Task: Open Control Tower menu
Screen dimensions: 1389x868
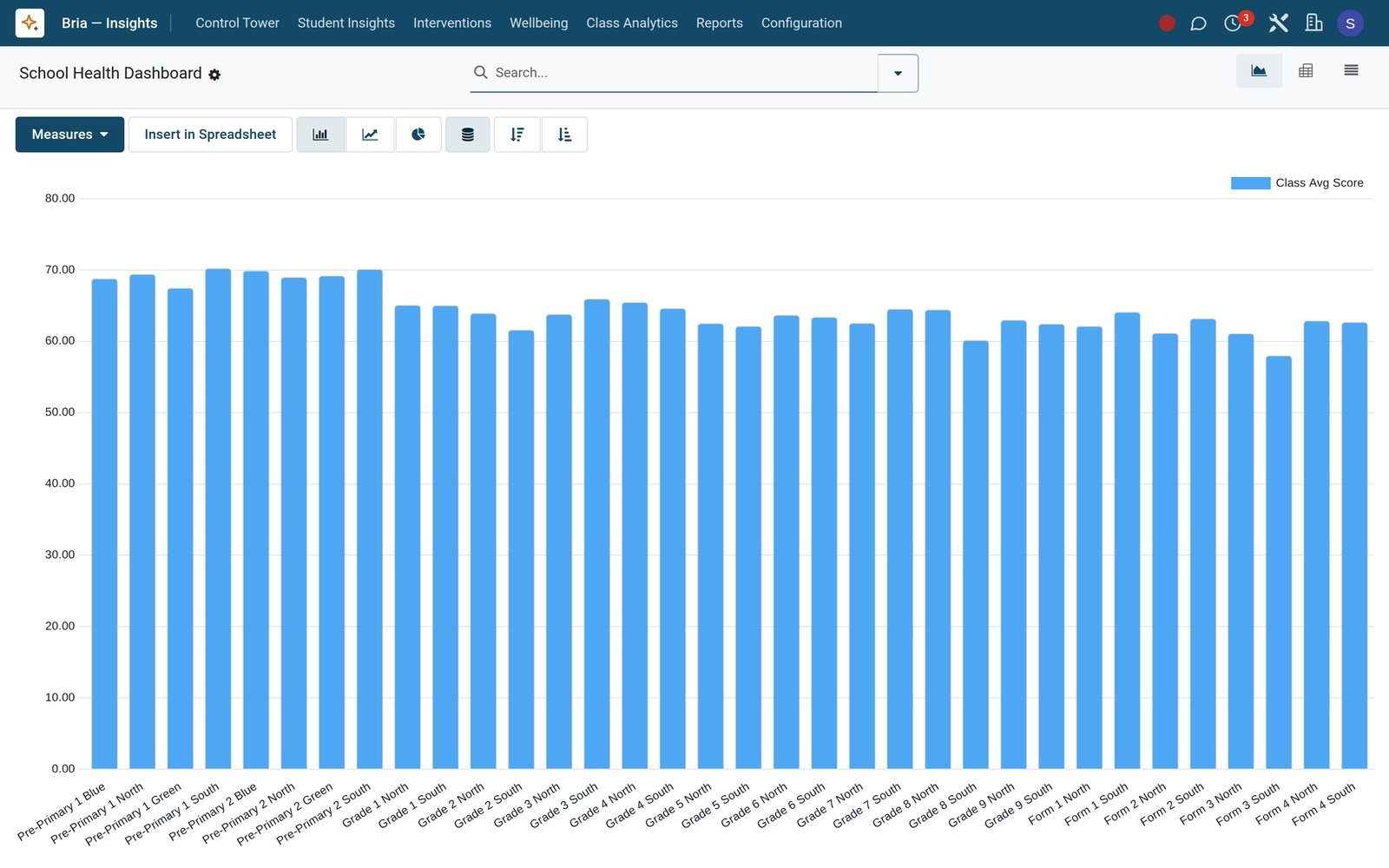Action: pos(237,23)
